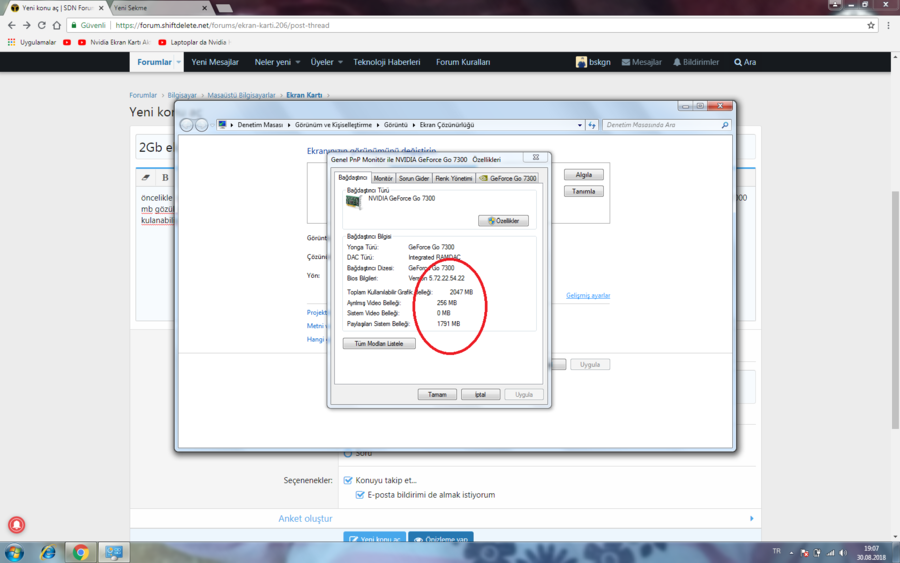
Task: Select Görünüm ve Kişiselleştirme breadcrumb
Action: 333,125
